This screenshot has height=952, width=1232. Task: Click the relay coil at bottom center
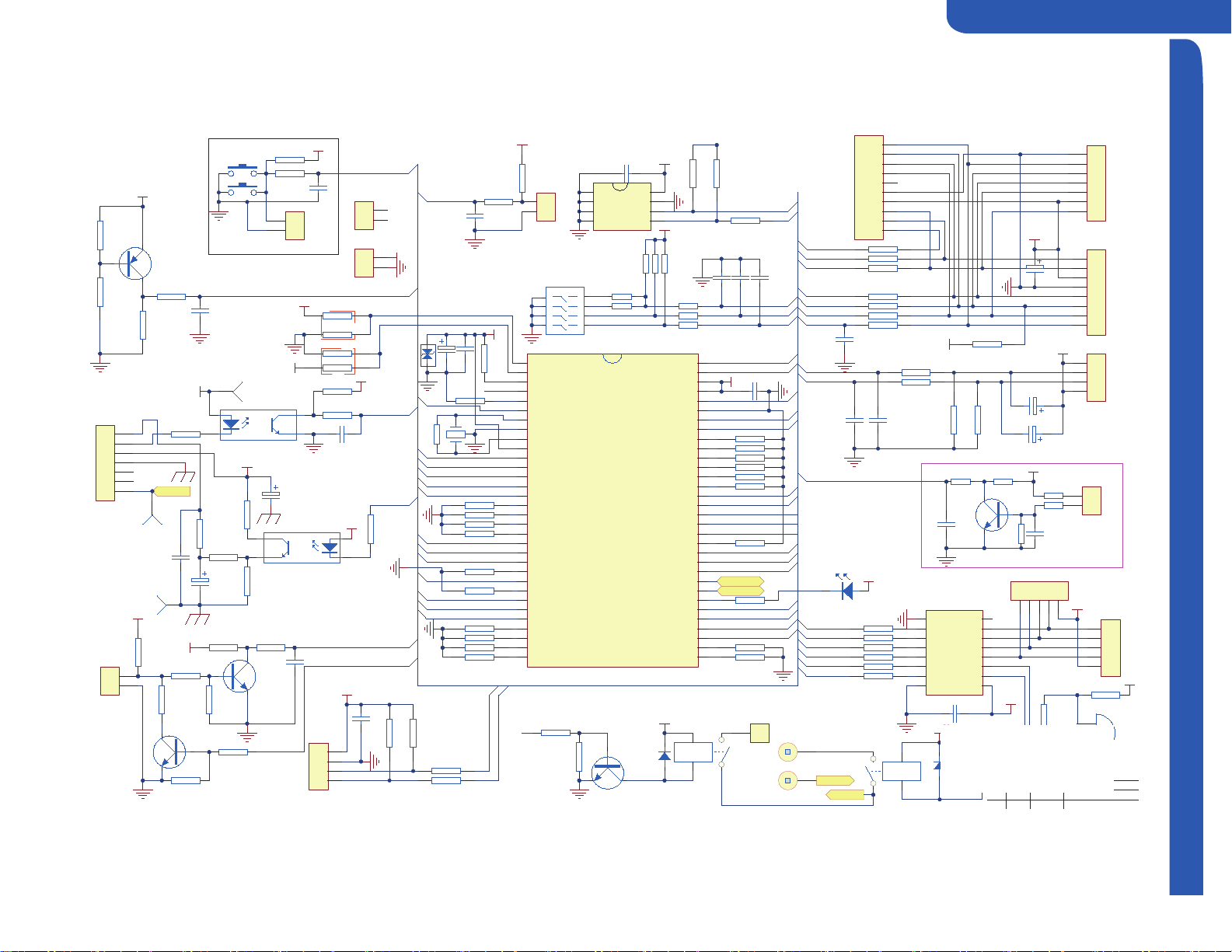point(693,752)
